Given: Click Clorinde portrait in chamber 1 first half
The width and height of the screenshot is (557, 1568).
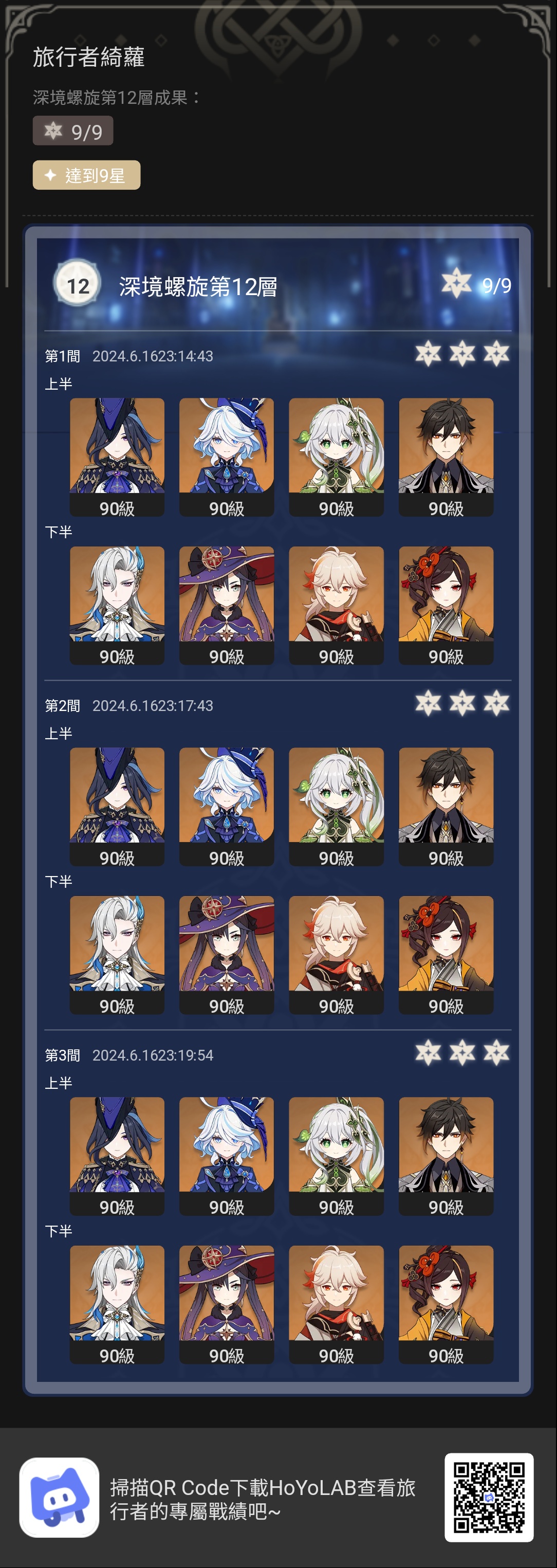Looking at the screenshot, I should pyautogui.click(x=117, y=457).
